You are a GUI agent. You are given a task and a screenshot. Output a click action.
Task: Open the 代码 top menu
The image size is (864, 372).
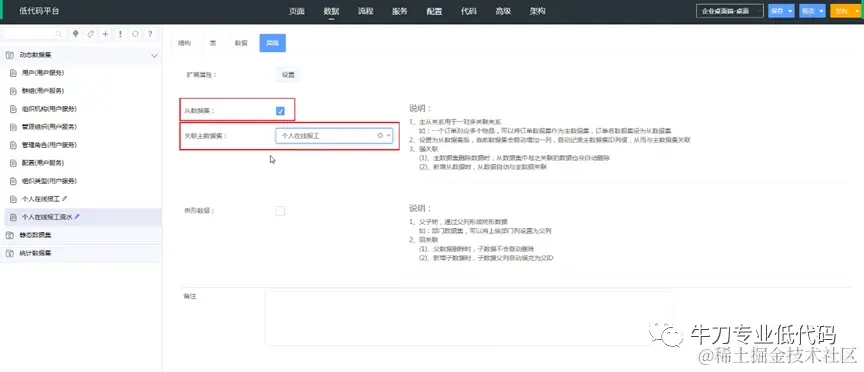pos(468,11)
